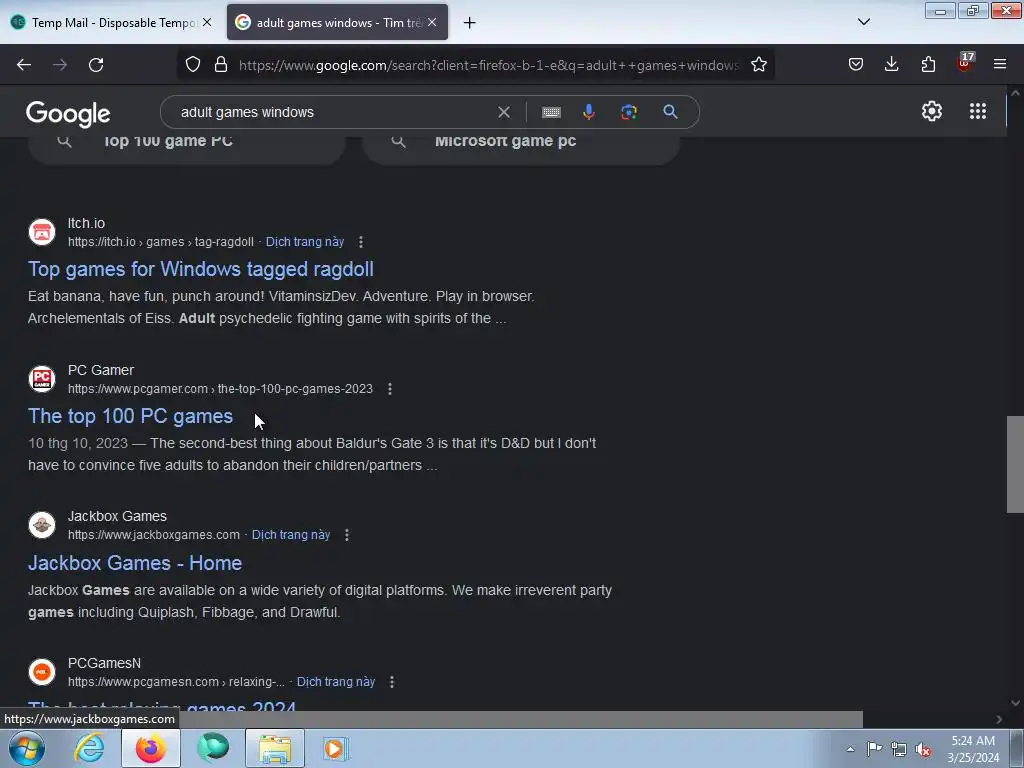Open the media player taskbar icon
Viewport: 1024px width, 768px height.
(x=335, y=748)
